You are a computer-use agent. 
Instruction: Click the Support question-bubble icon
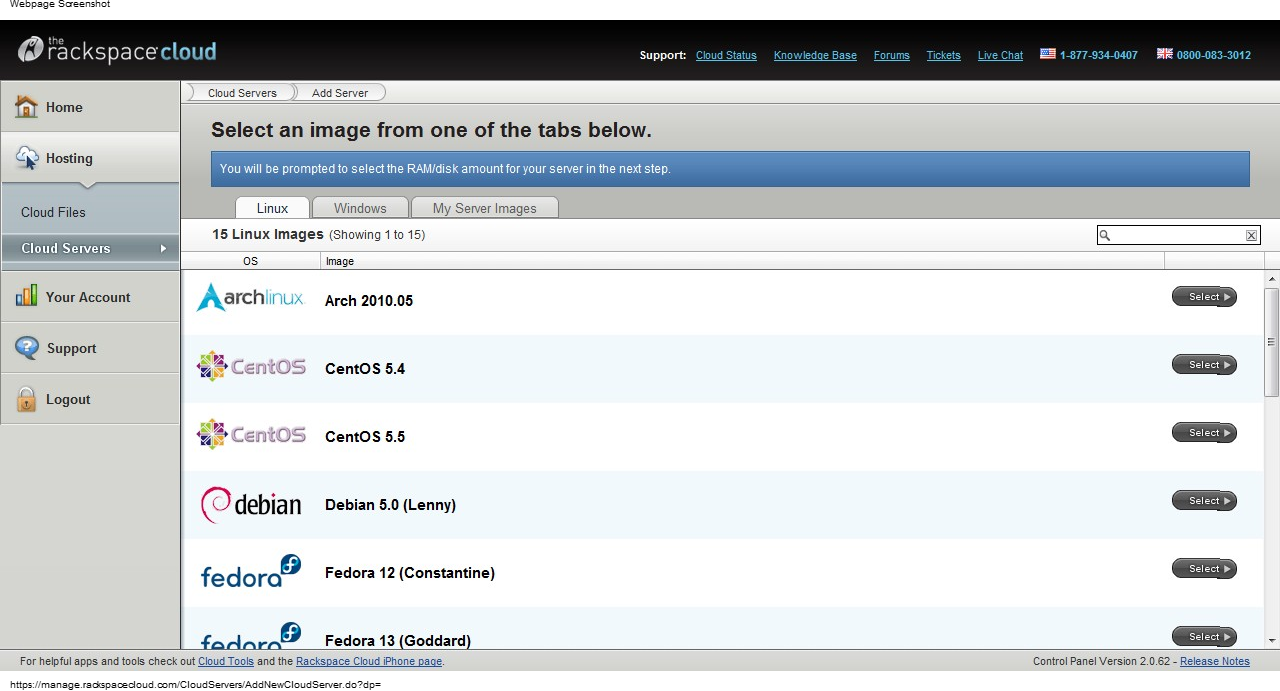pos(27,348)
